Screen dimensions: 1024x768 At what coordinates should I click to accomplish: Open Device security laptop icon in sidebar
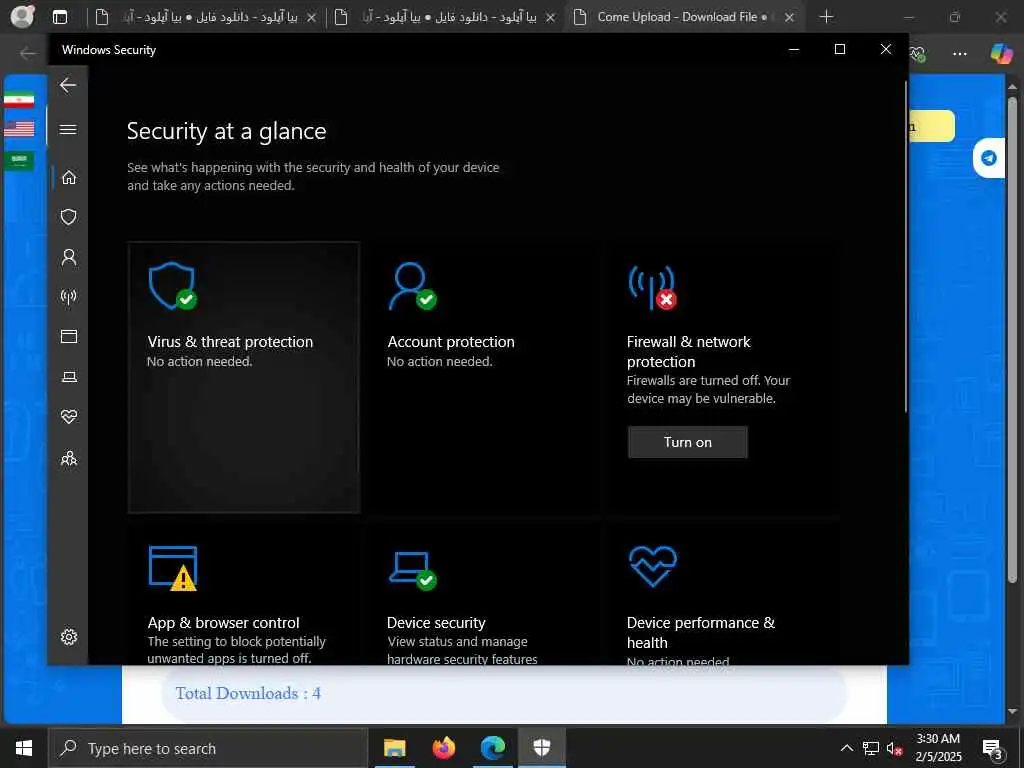[69, 377]
